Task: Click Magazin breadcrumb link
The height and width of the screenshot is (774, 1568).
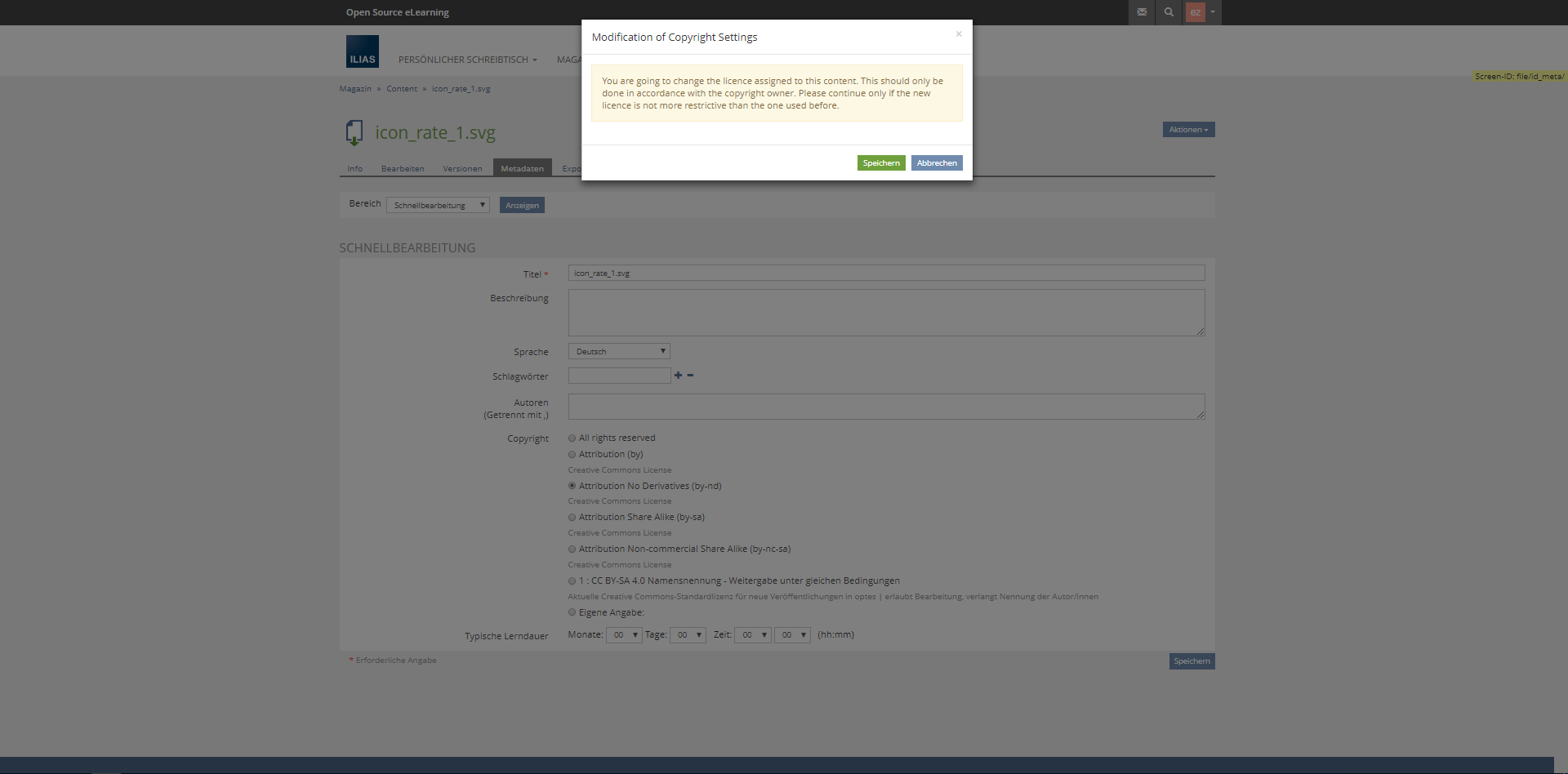Action: [x=355, y=89]
